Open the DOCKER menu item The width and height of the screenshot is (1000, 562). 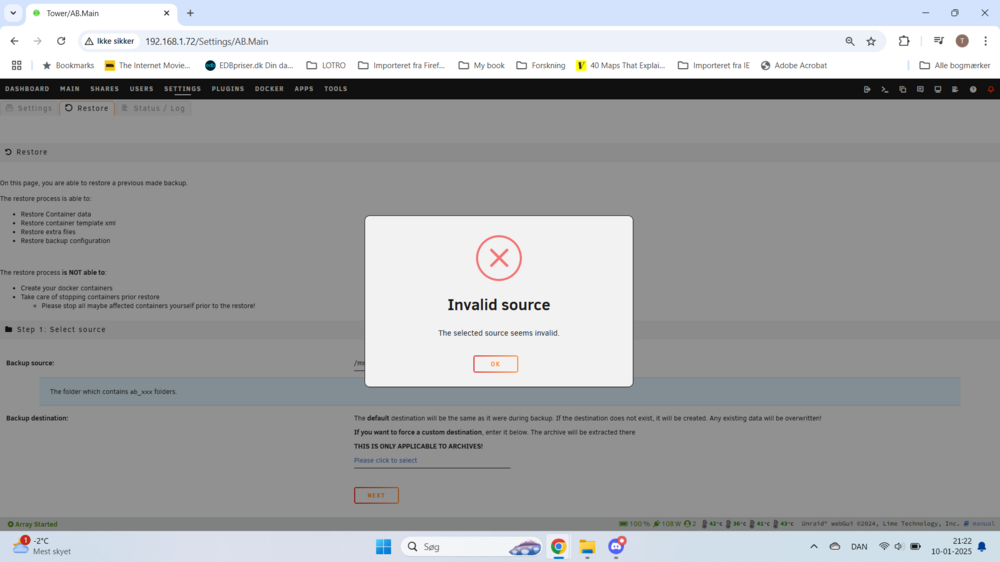pos(269,89)
